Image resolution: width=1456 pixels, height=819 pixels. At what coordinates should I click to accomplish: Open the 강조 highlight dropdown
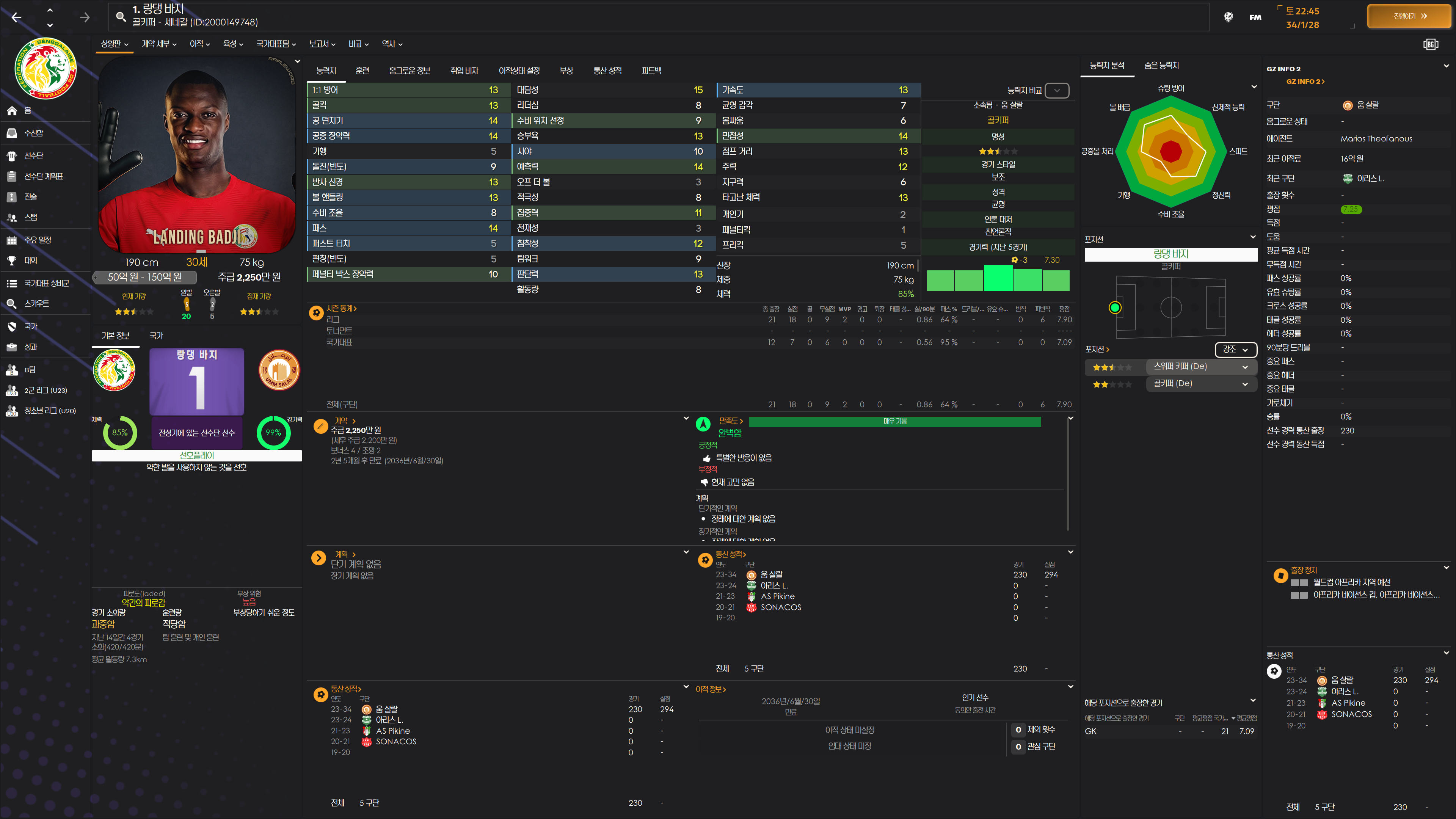(1236, 349)
